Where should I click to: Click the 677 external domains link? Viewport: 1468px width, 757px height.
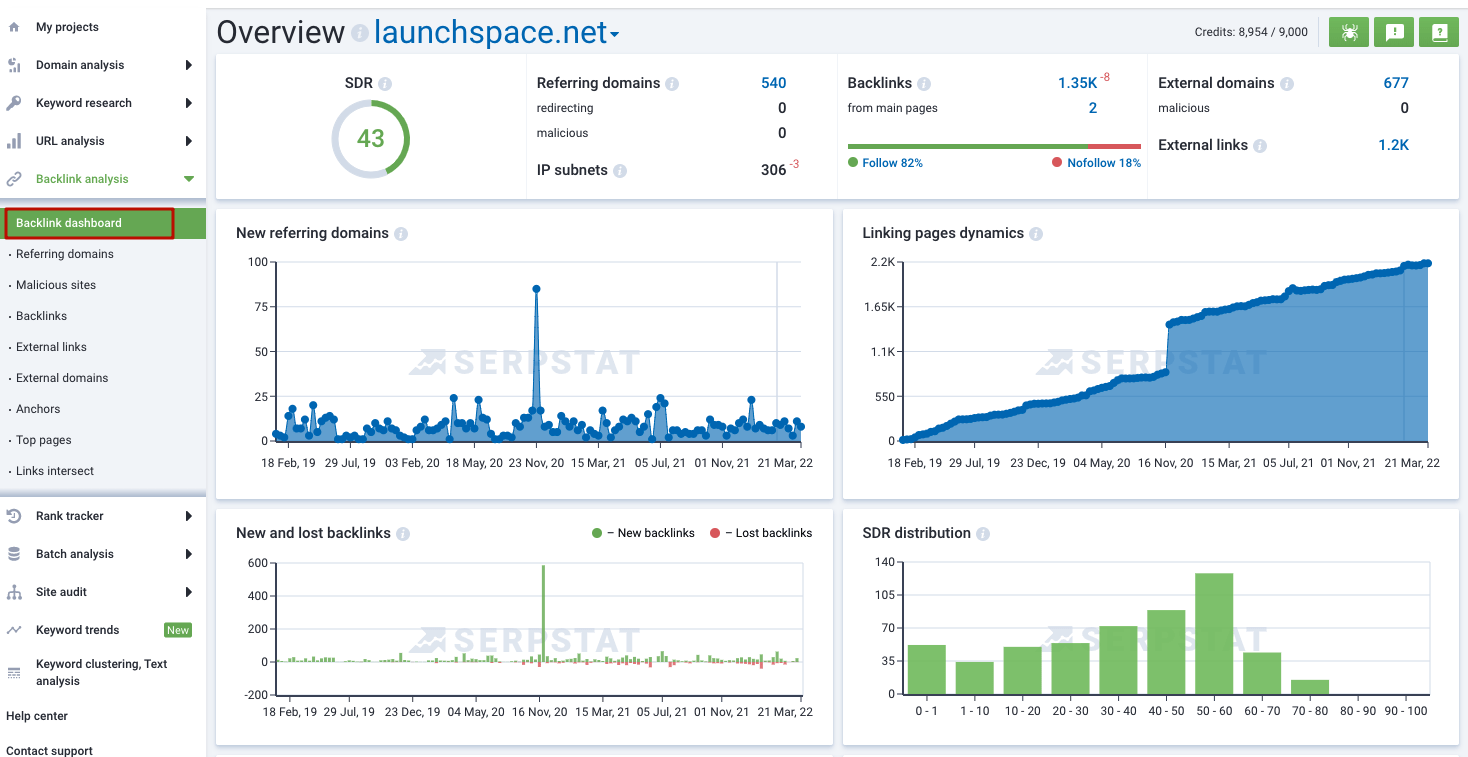pos(1396,83)
